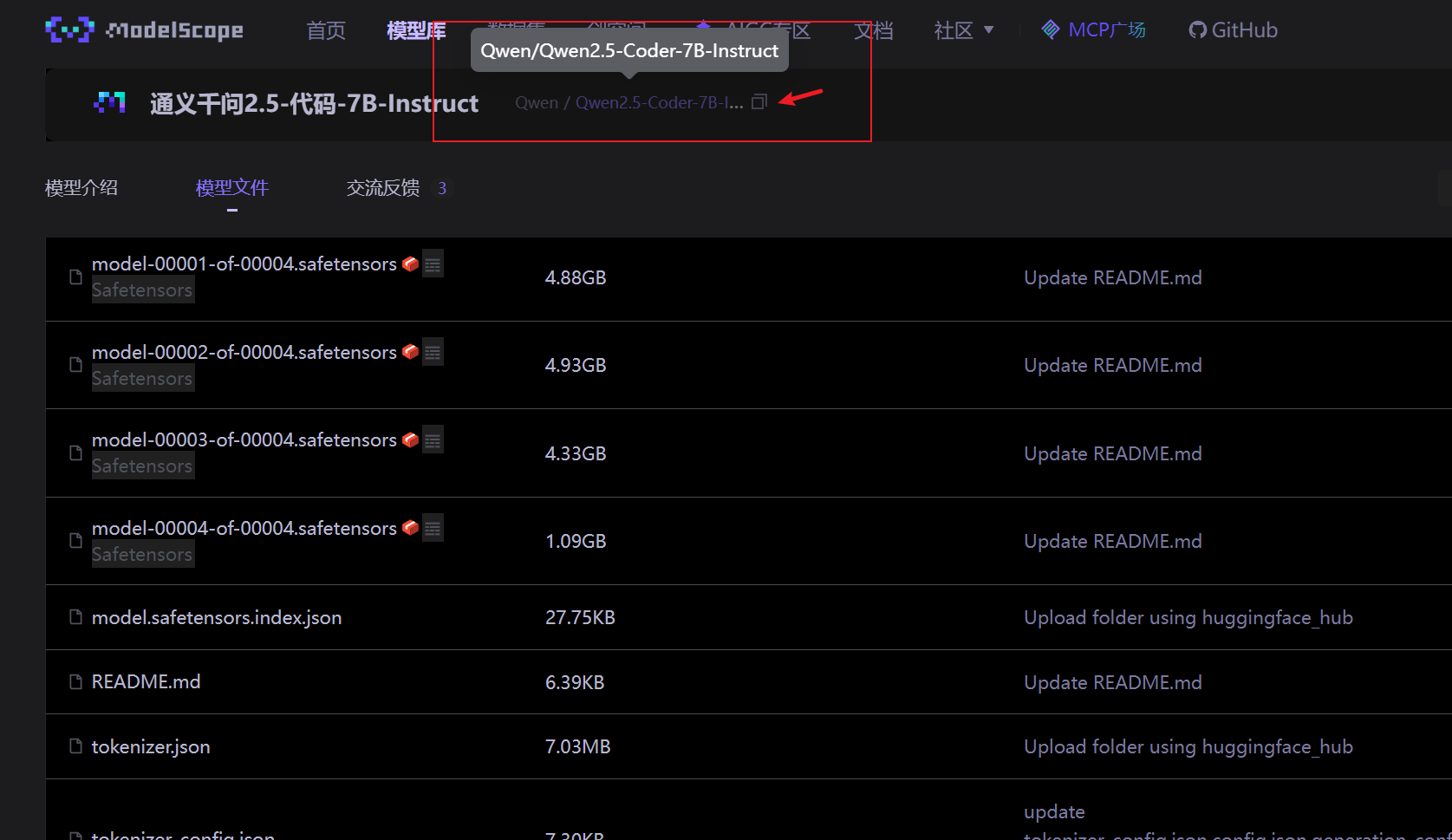This screenshot has height=840, width=1452.
Task: Click the Safetensors tag under model-00004
Action: click(143, 554)
